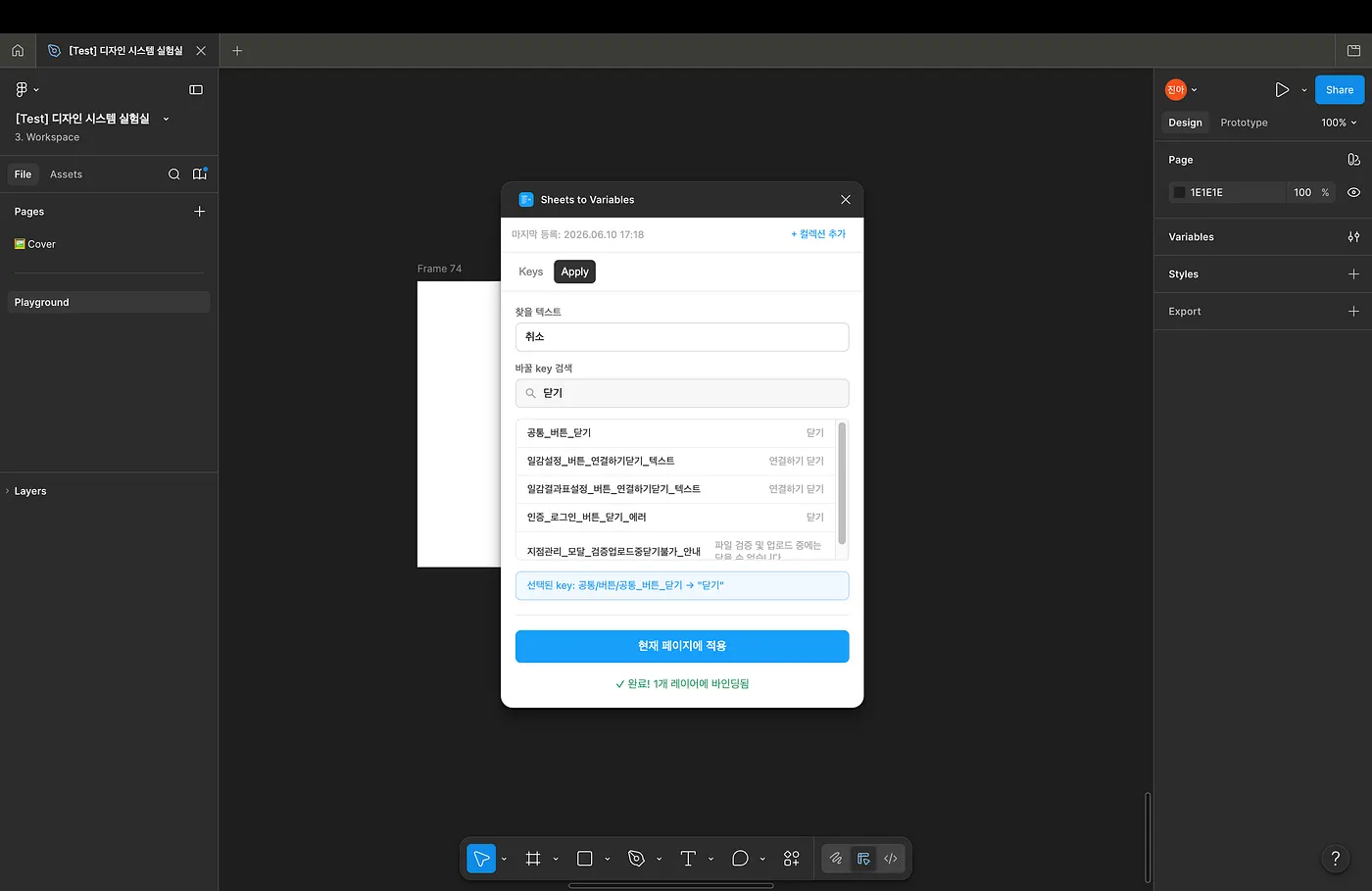Image resolution: width=1372 pixels, height=891 pixels.
Task: Toggle page color visibility eye icon
Action: pos(1353,193)
